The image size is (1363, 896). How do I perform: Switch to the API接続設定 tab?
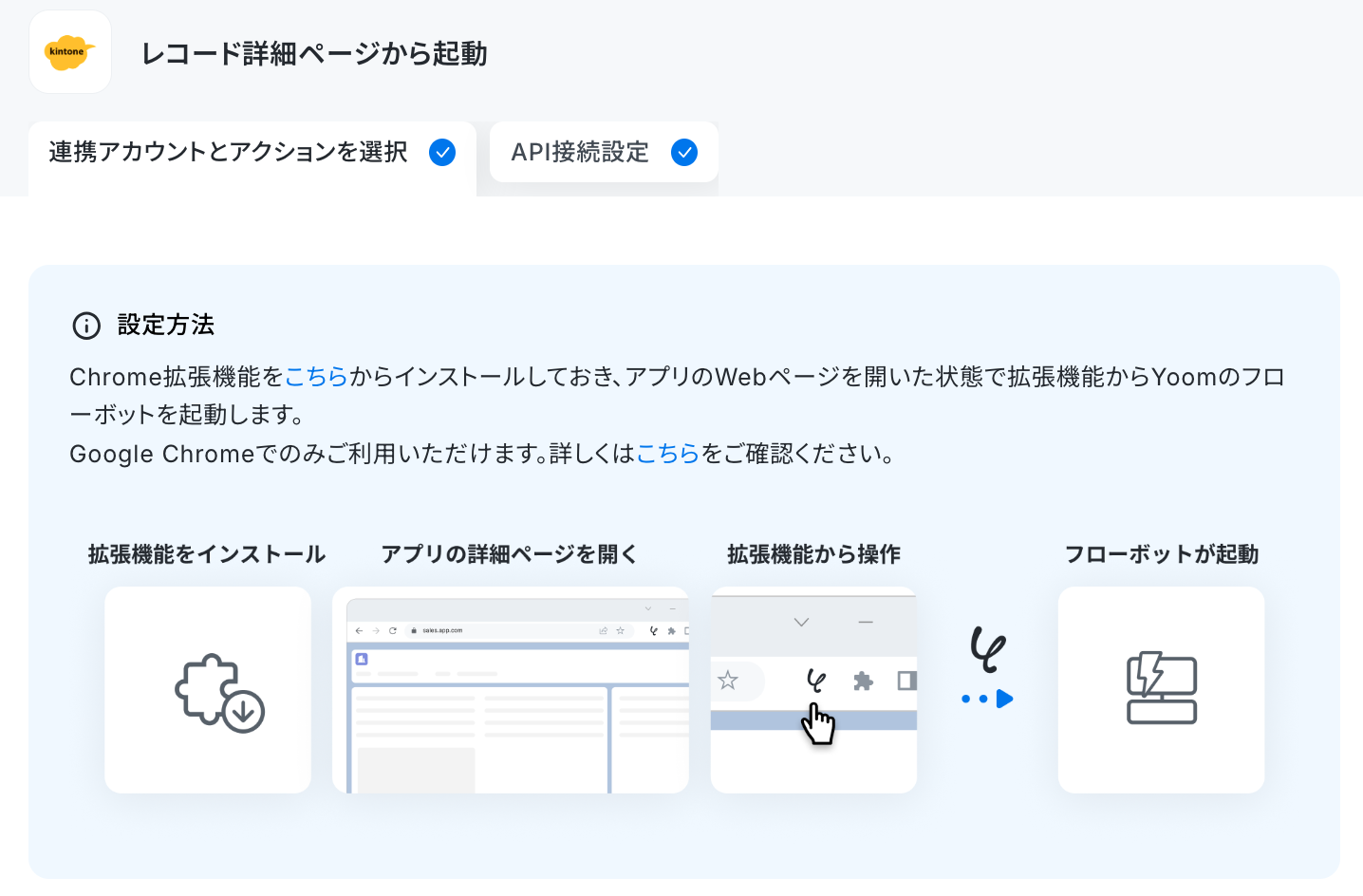604,152
